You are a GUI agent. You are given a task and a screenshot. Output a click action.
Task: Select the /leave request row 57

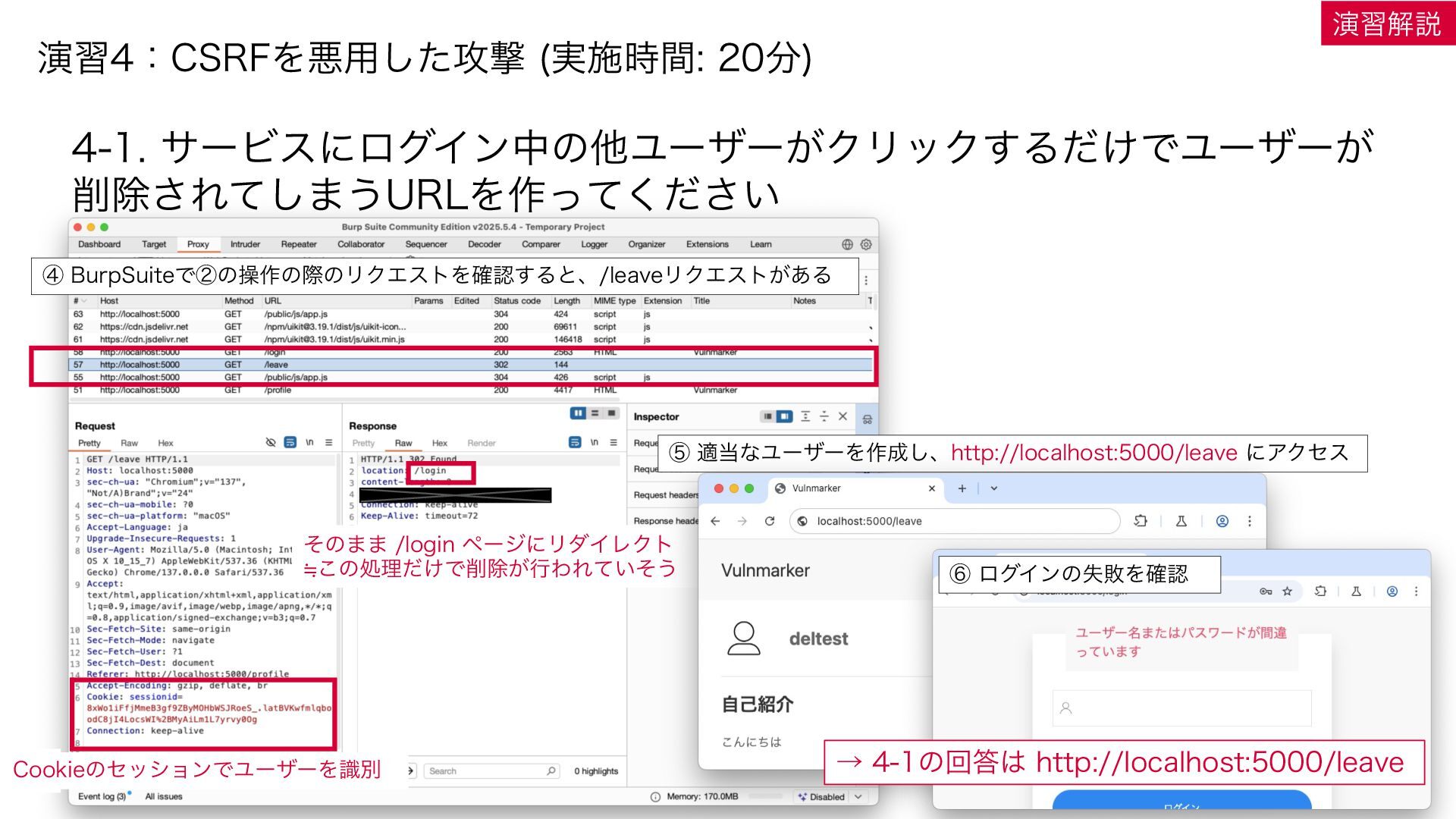tap(470, 365)
